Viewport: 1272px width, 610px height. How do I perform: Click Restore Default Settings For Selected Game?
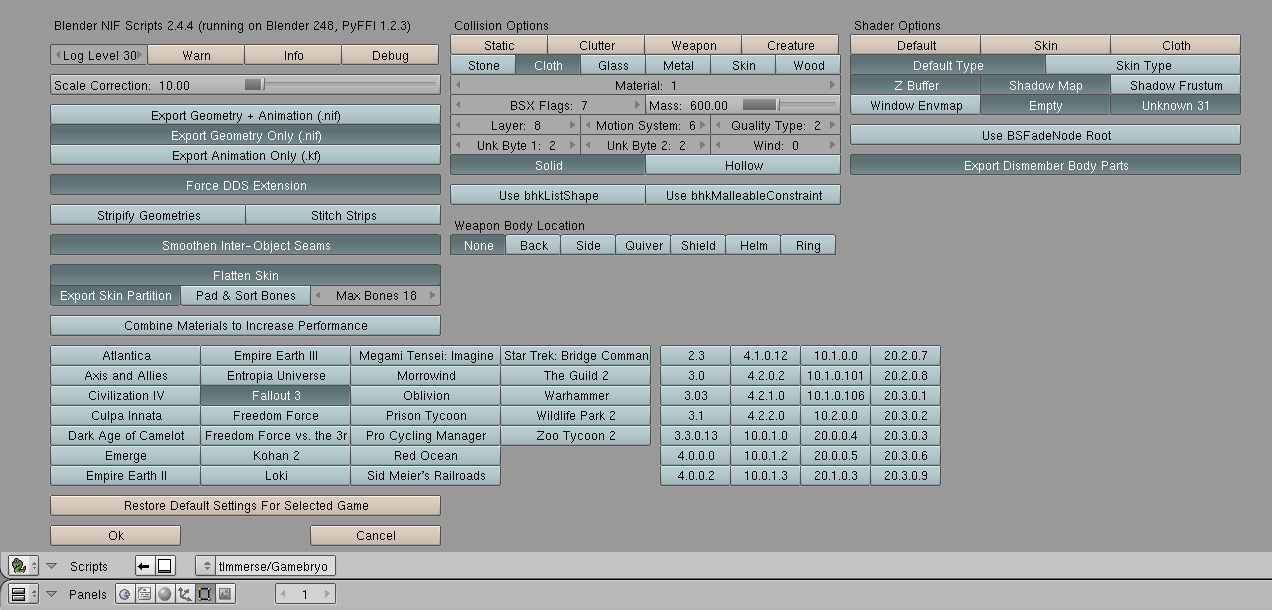pyautogui.click(x=245, y=505)
